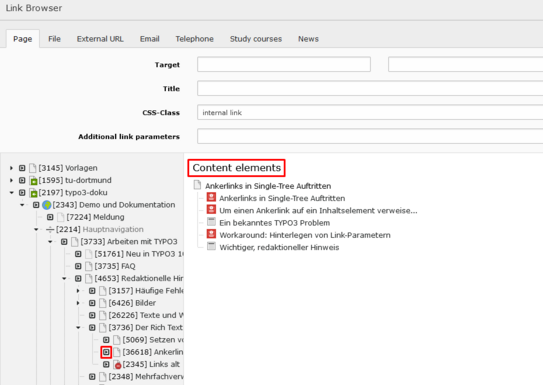Collapse the [2197] typo3-doku node

tap(11, 192)
